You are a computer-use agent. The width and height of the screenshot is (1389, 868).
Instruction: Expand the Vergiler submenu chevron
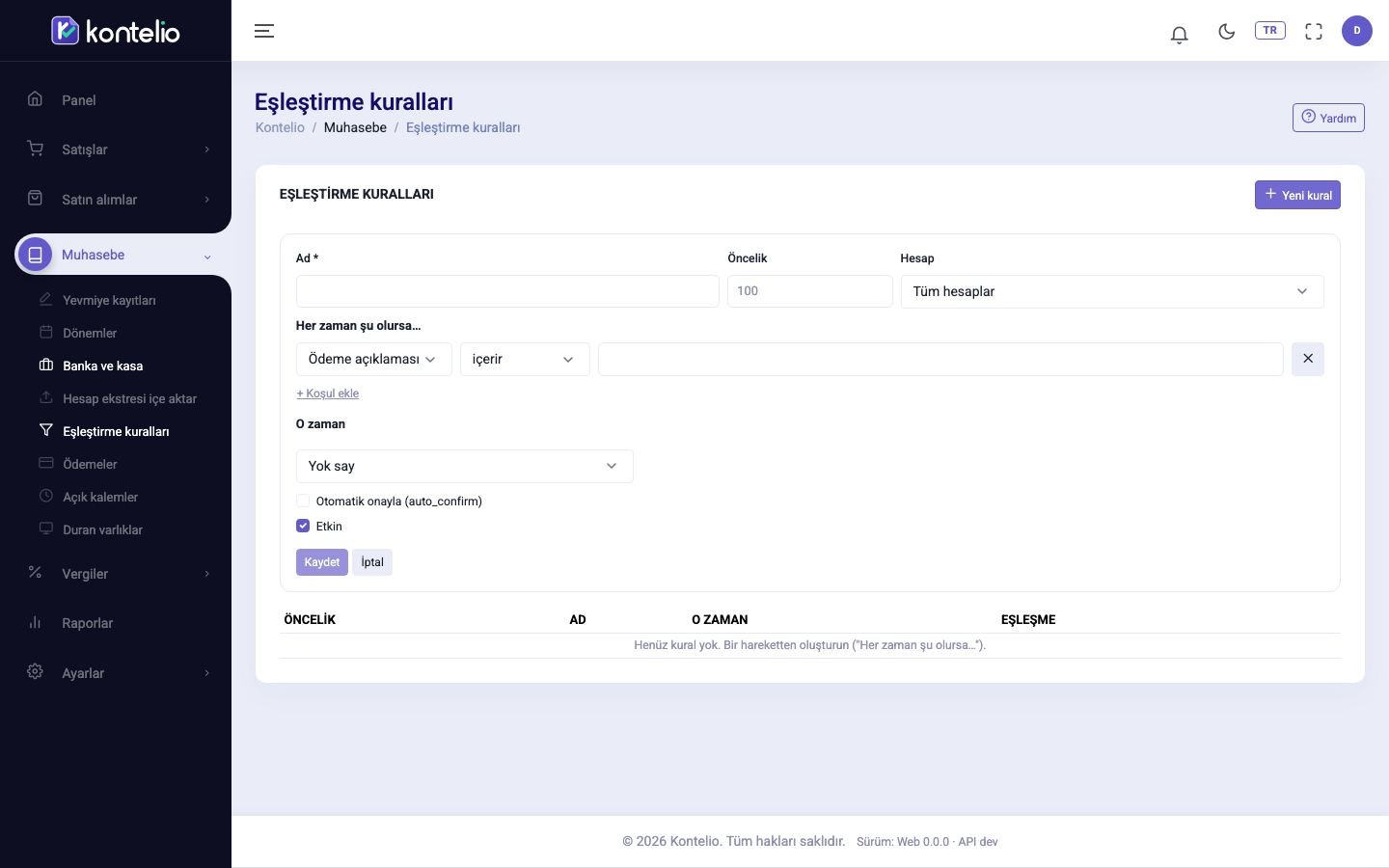[x=206, y=574]
